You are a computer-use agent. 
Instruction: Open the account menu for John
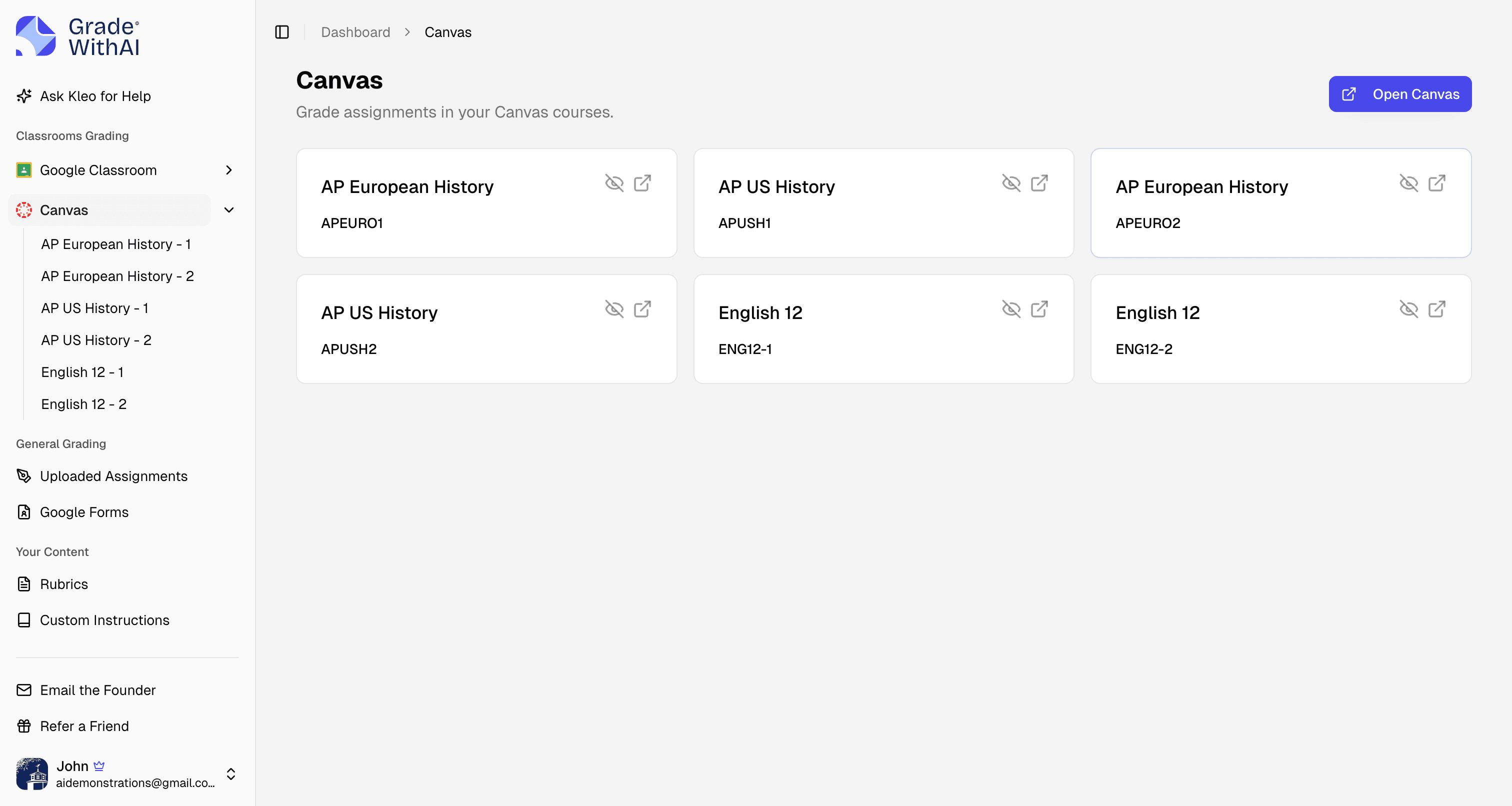click(x=231, y=773)
